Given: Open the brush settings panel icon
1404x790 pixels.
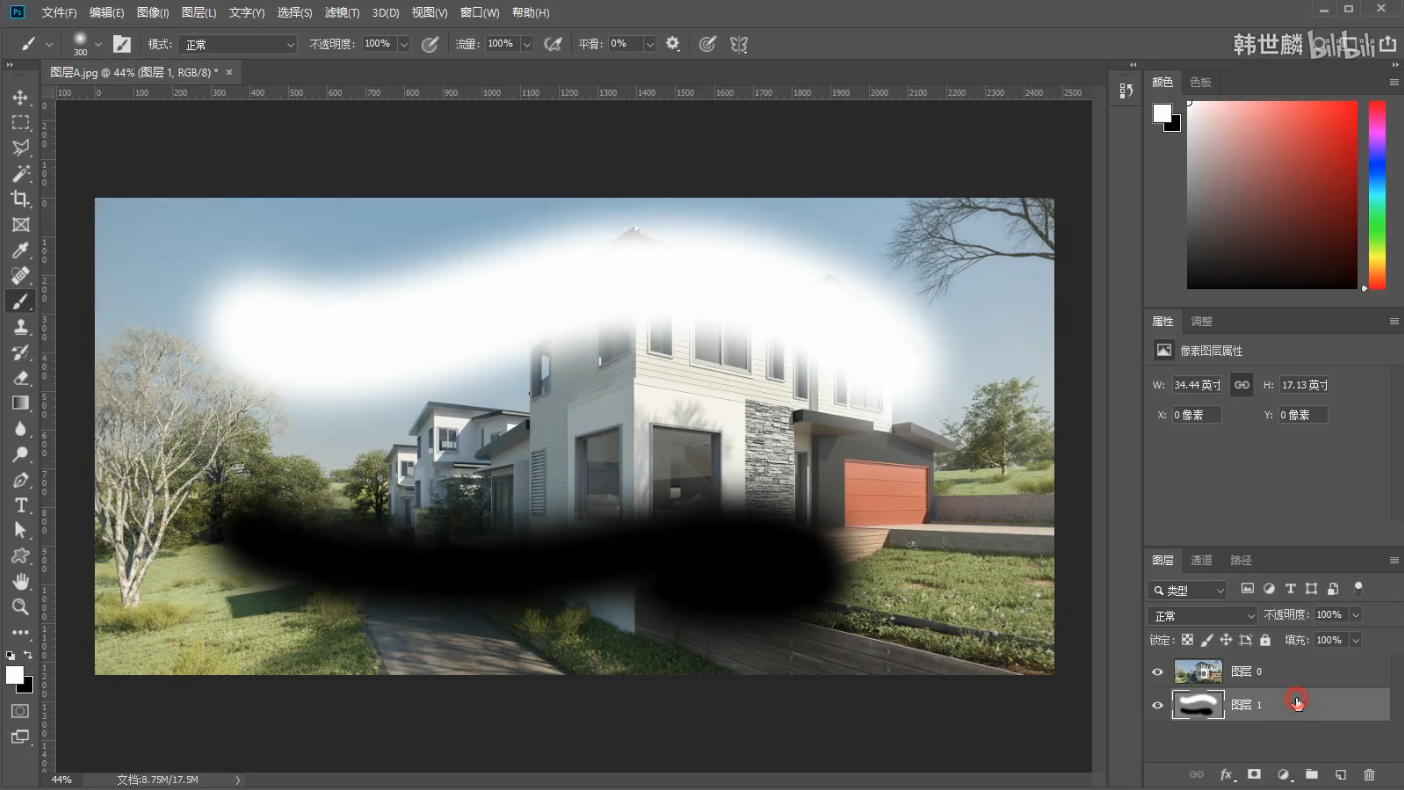Looking at the screenshot, I should [122, 44].
